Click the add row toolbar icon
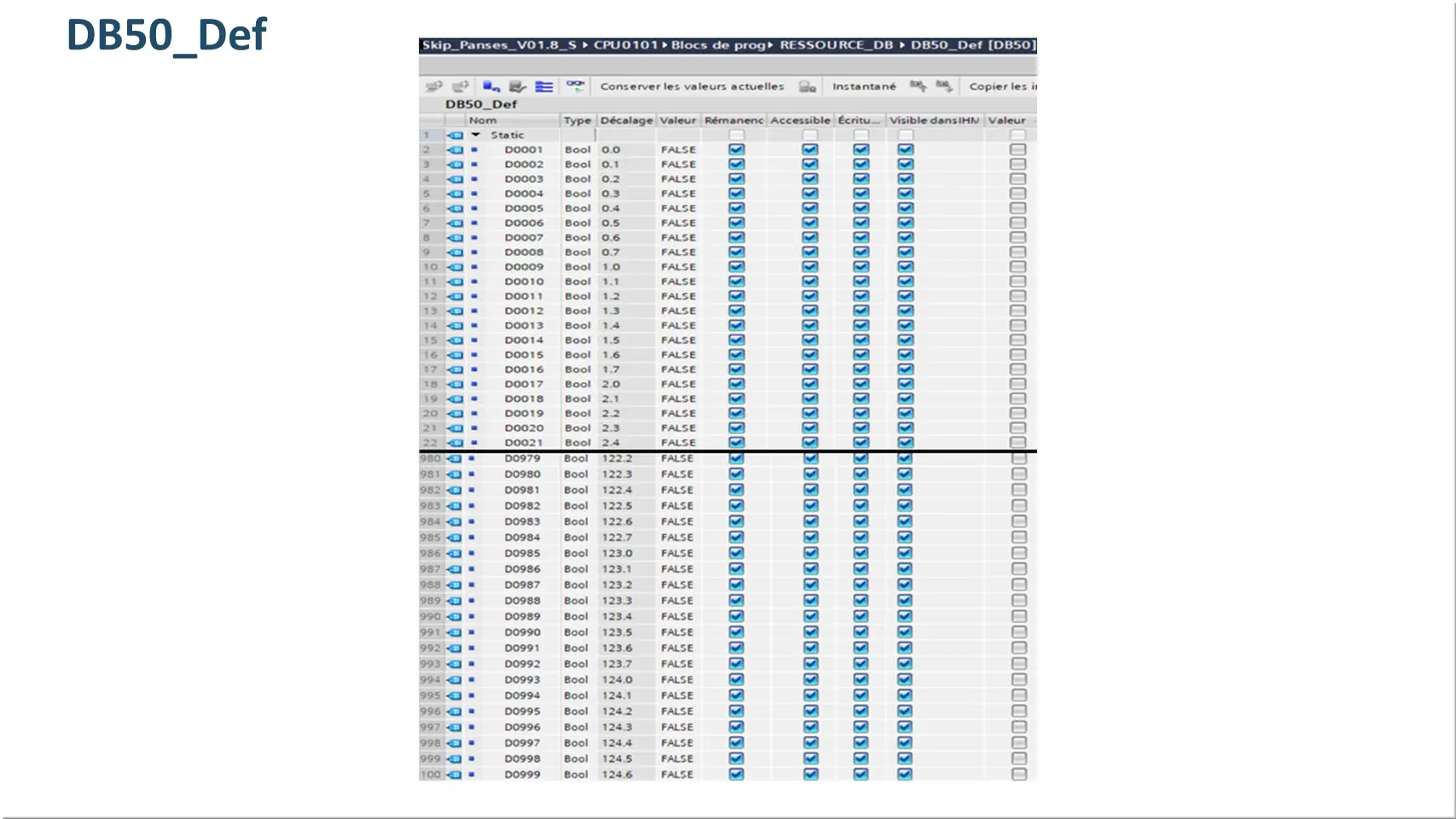This screenshot has width=1456, height=819. 461,86
